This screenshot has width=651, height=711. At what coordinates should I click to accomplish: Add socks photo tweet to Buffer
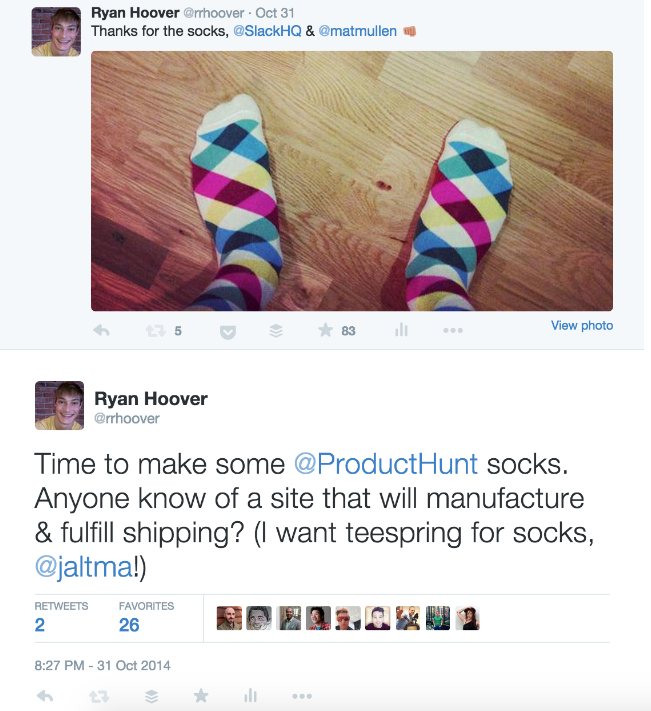click(277, 331)
